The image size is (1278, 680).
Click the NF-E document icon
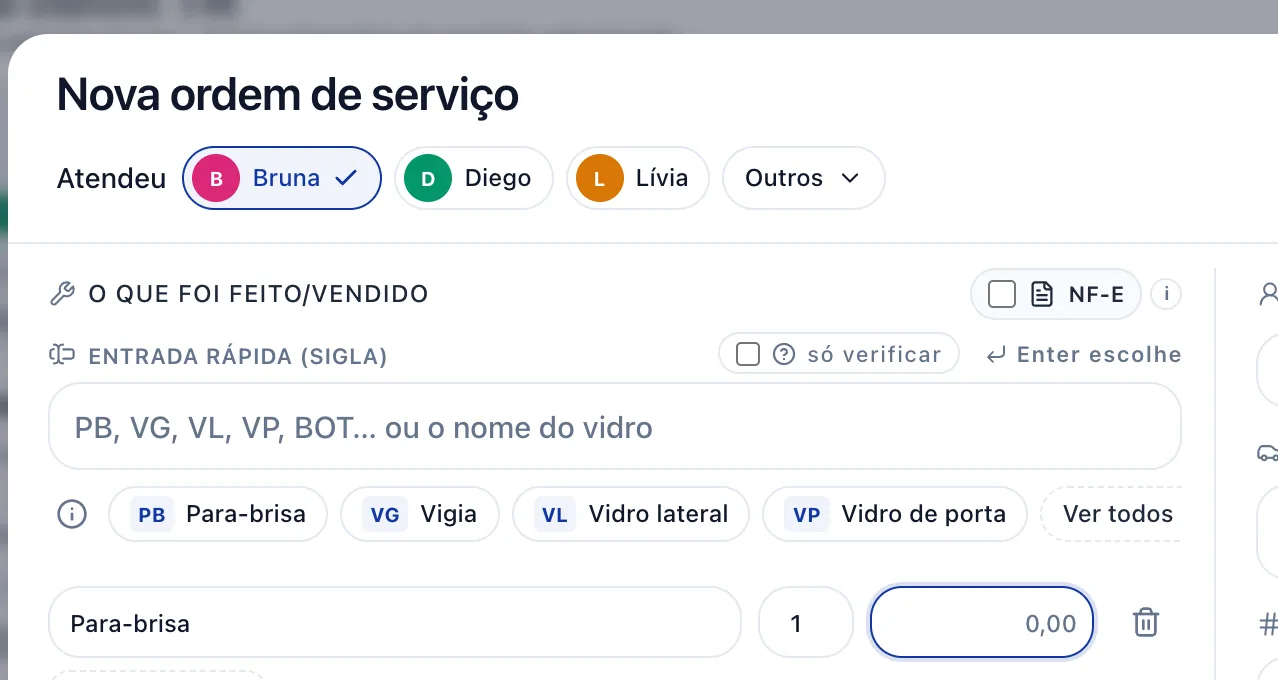1042,295
